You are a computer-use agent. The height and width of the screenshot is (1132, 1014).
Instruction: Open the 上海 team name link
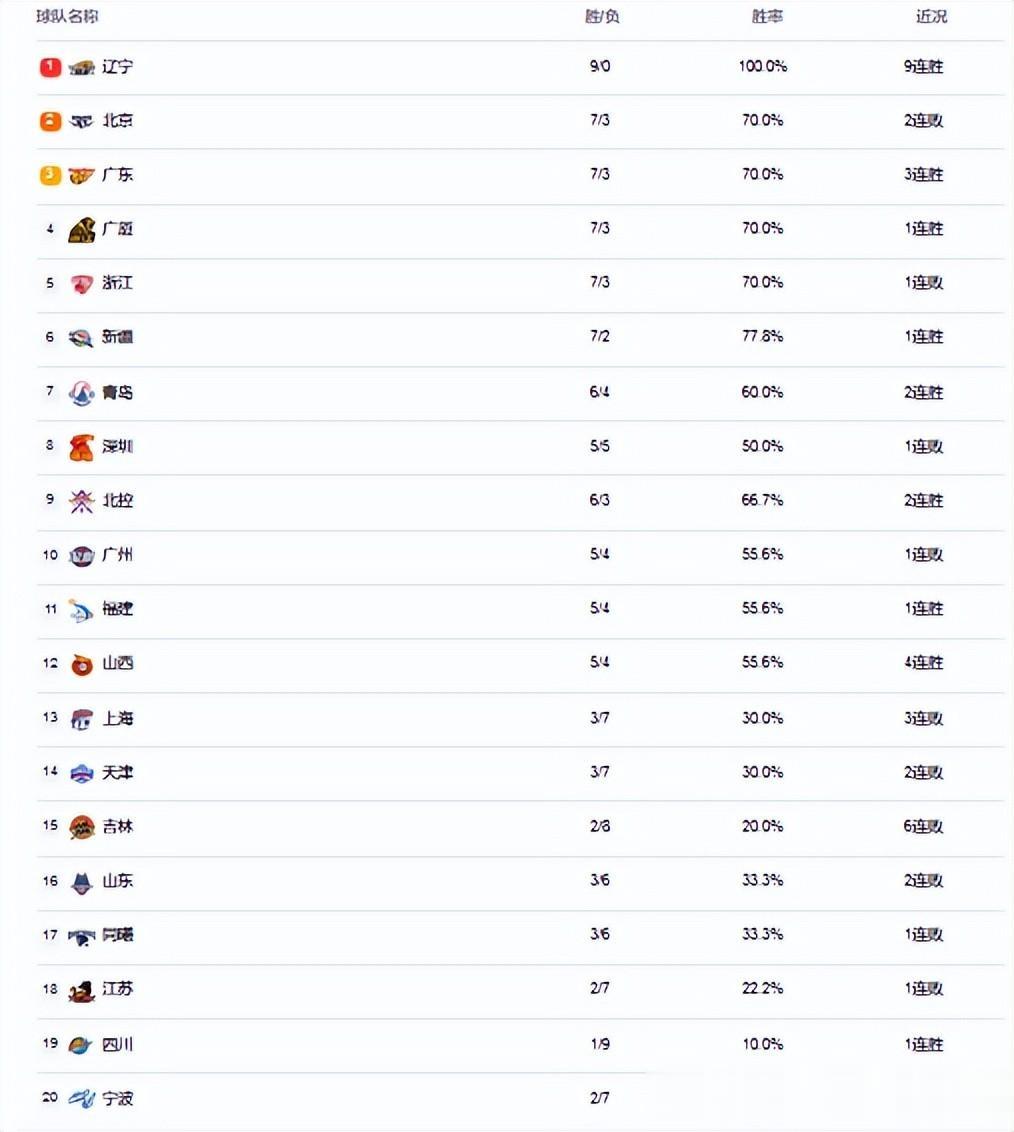[118, 718]
